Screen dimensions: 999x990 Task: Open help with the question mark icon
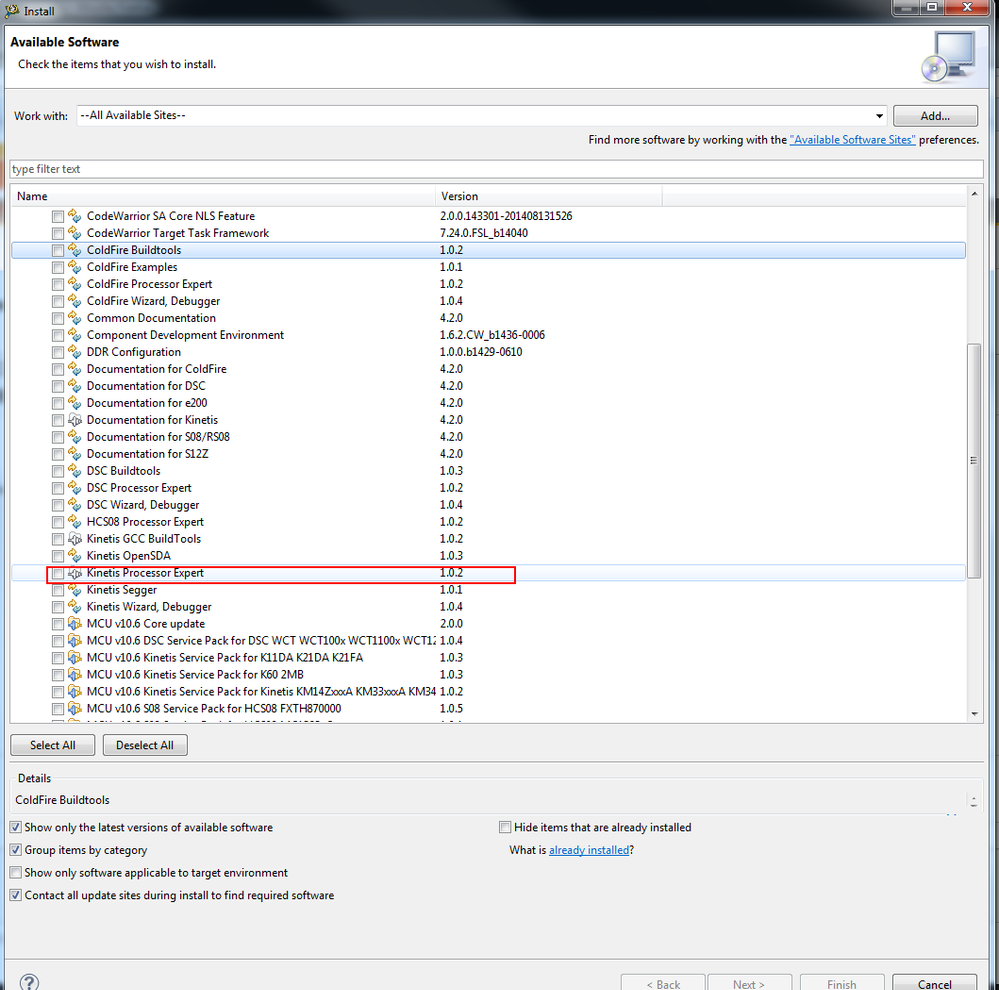[29, 982]
